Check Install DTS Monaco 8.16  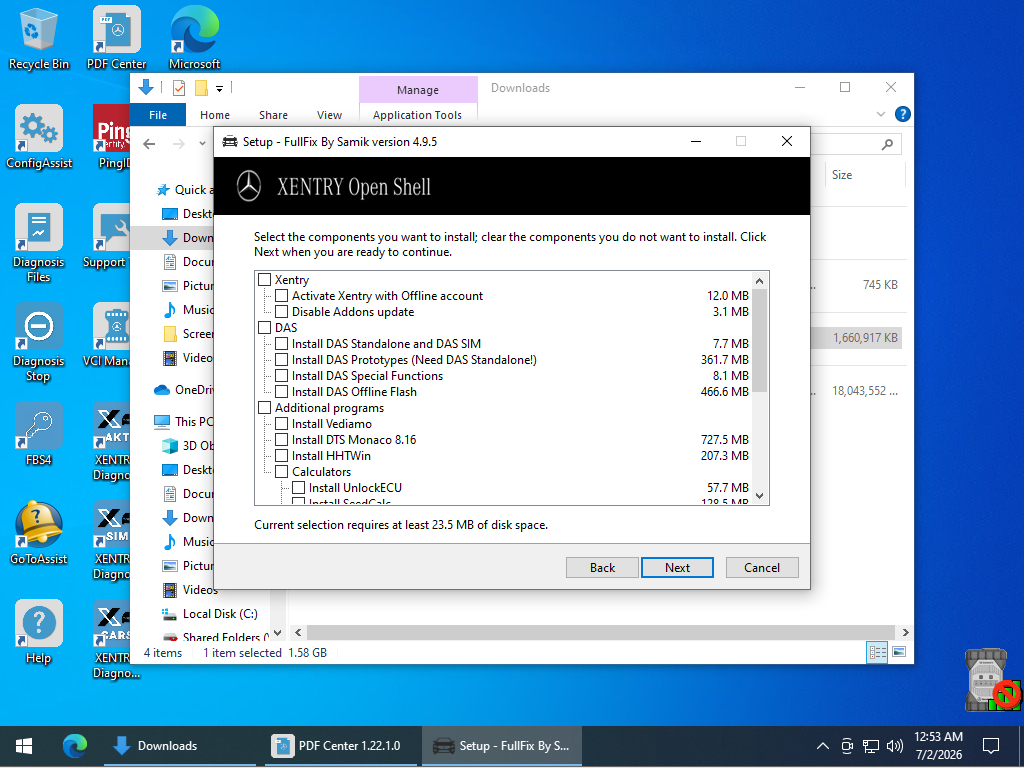click(x=281, y=440)
